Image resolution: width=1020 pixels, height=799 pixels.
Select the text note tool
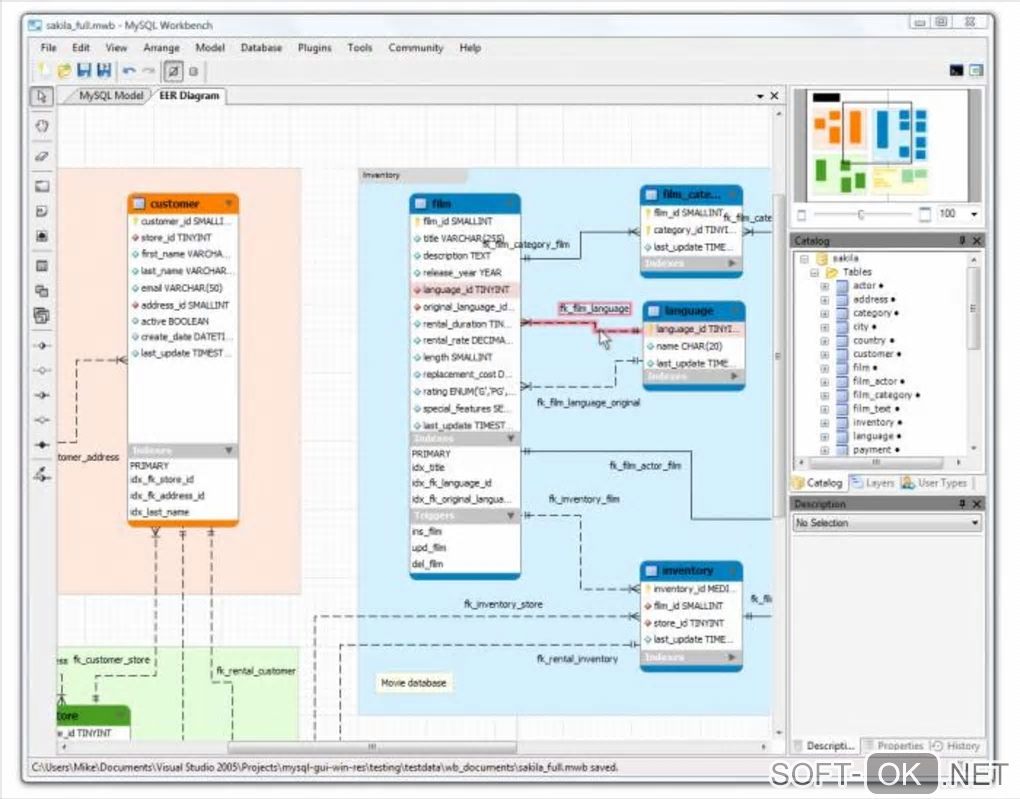click(x=42, y=211)
